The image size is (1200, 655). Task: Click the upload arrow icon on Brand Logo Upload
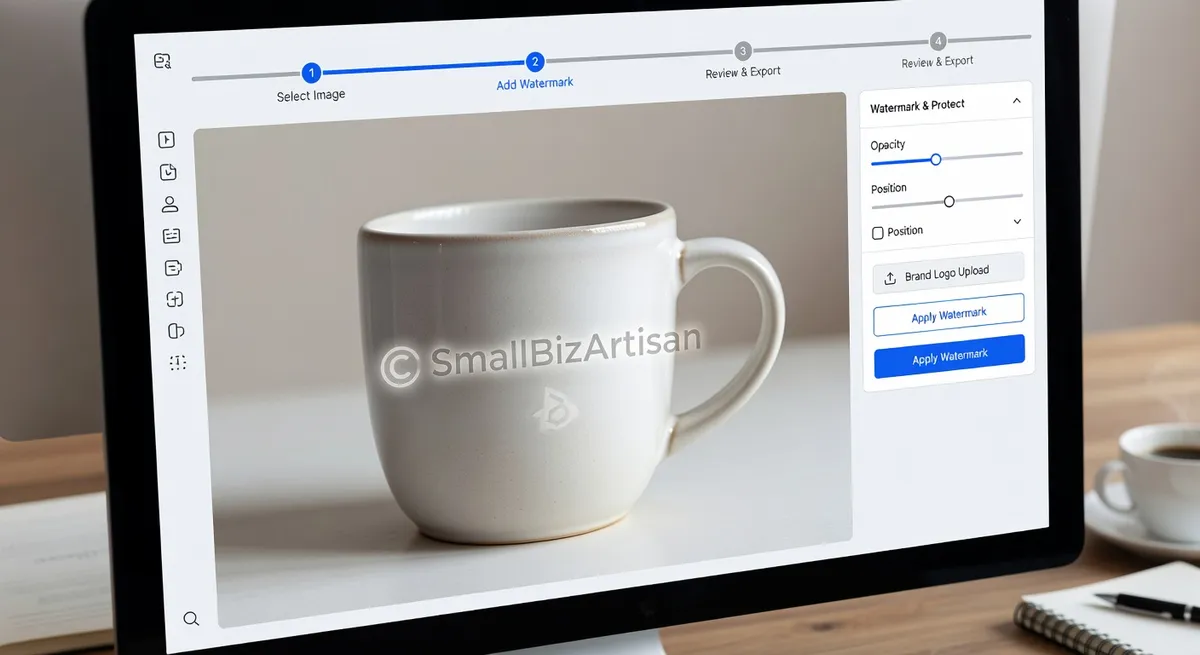(890, 278)
